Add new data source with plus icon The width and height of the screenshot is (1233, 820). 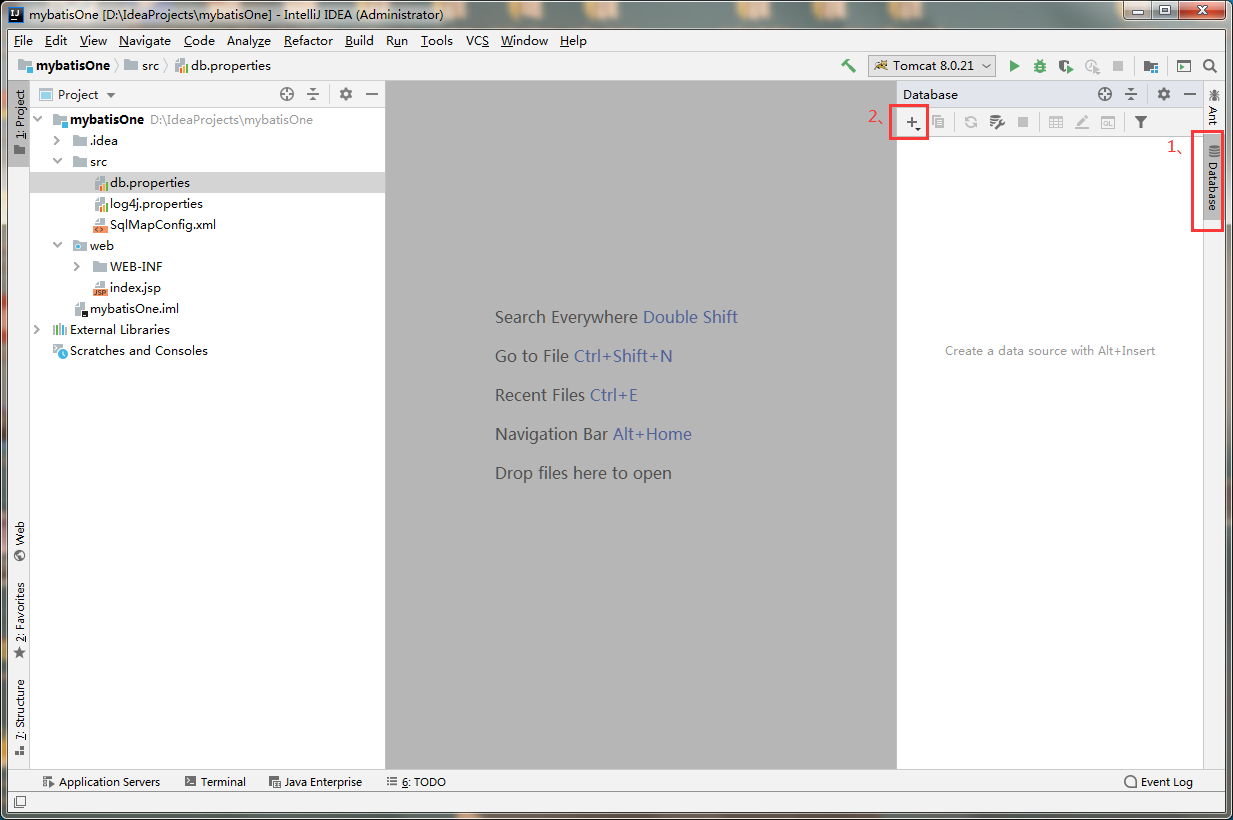pyautogui.click(x=913, y=122)
